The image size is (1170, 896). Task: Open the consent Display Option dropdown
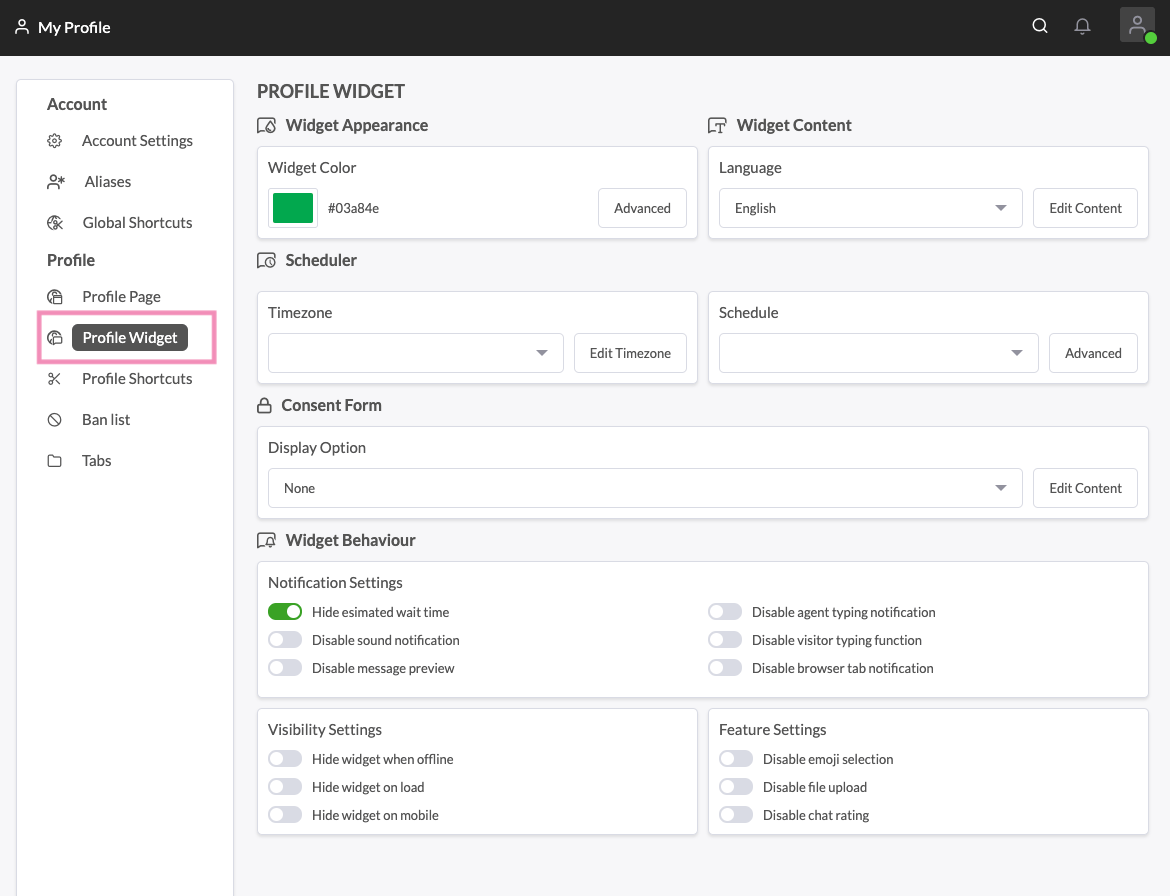coord(645,488)
